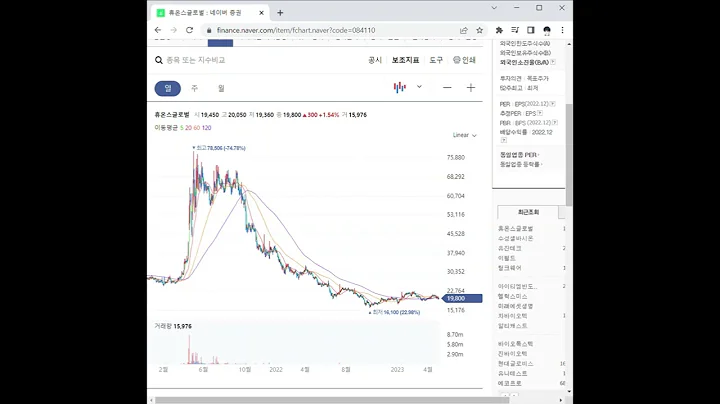
Task: Zoom out chart with minus icon
Action: 447,88
